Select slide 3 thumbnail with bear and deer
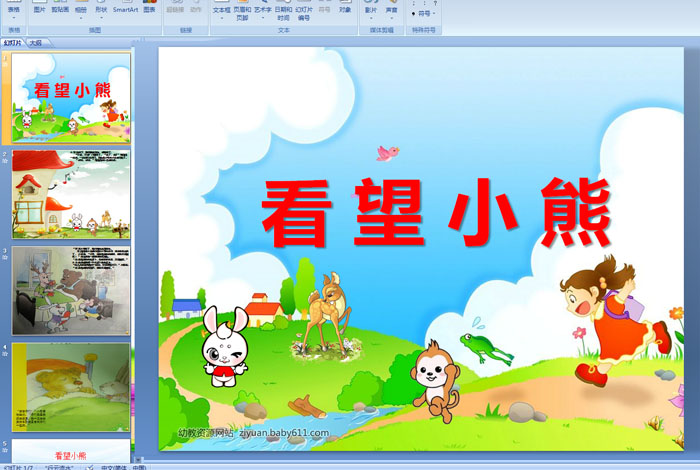This screenshot has height=470, width=700. [x=71, y=291]
